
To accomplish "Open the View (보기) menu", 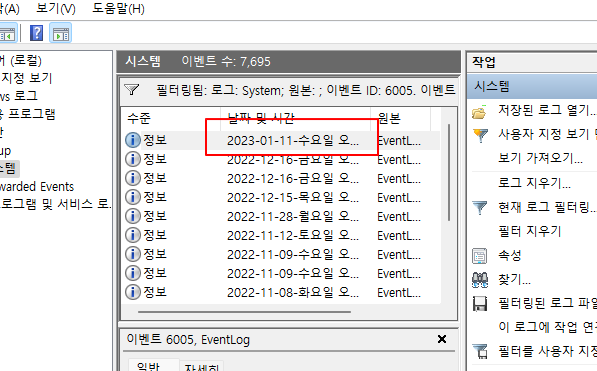I will [x=56, y=8].
